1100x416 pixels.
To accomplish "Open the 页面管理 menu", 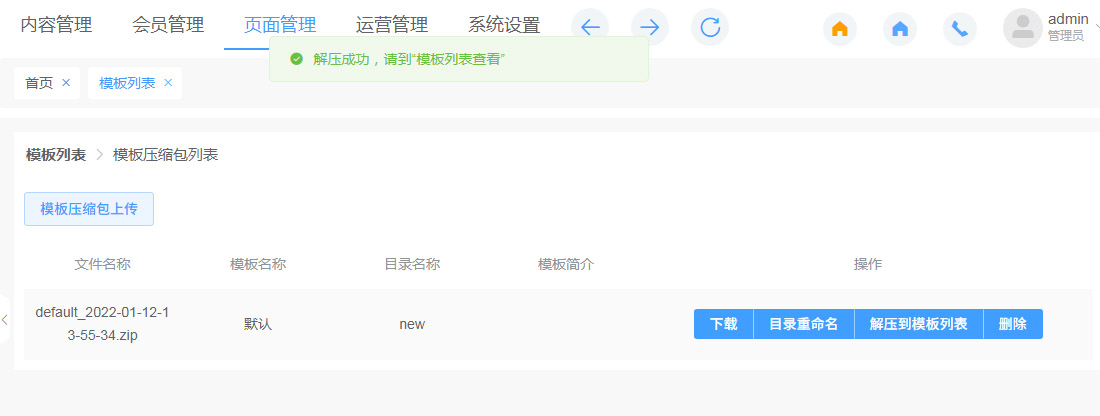I will (x=280, y=25).
